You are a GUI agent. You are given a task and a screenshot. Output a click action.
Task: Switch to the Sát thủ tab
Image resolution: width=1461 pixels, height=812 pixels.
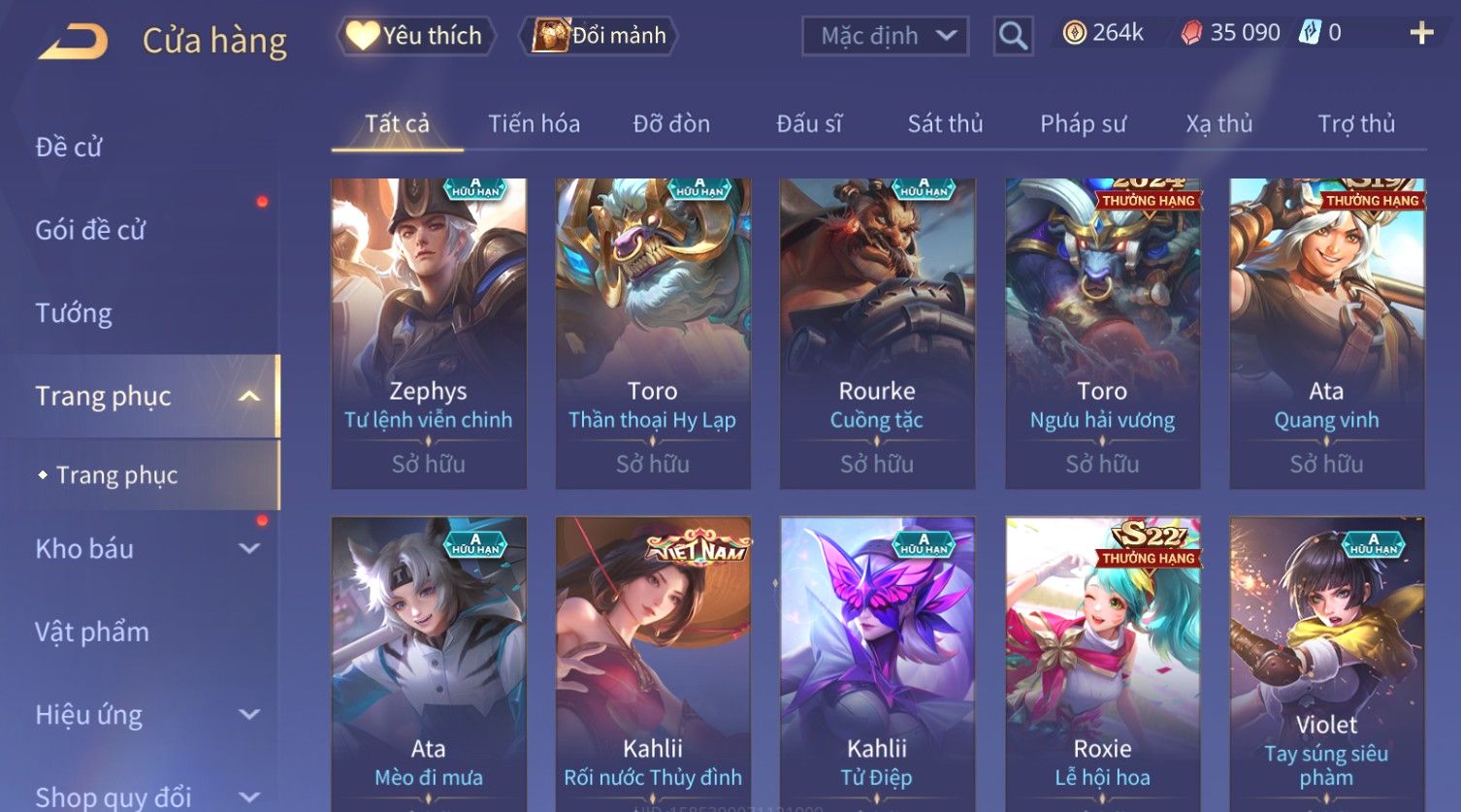click(x=945, y=123)
